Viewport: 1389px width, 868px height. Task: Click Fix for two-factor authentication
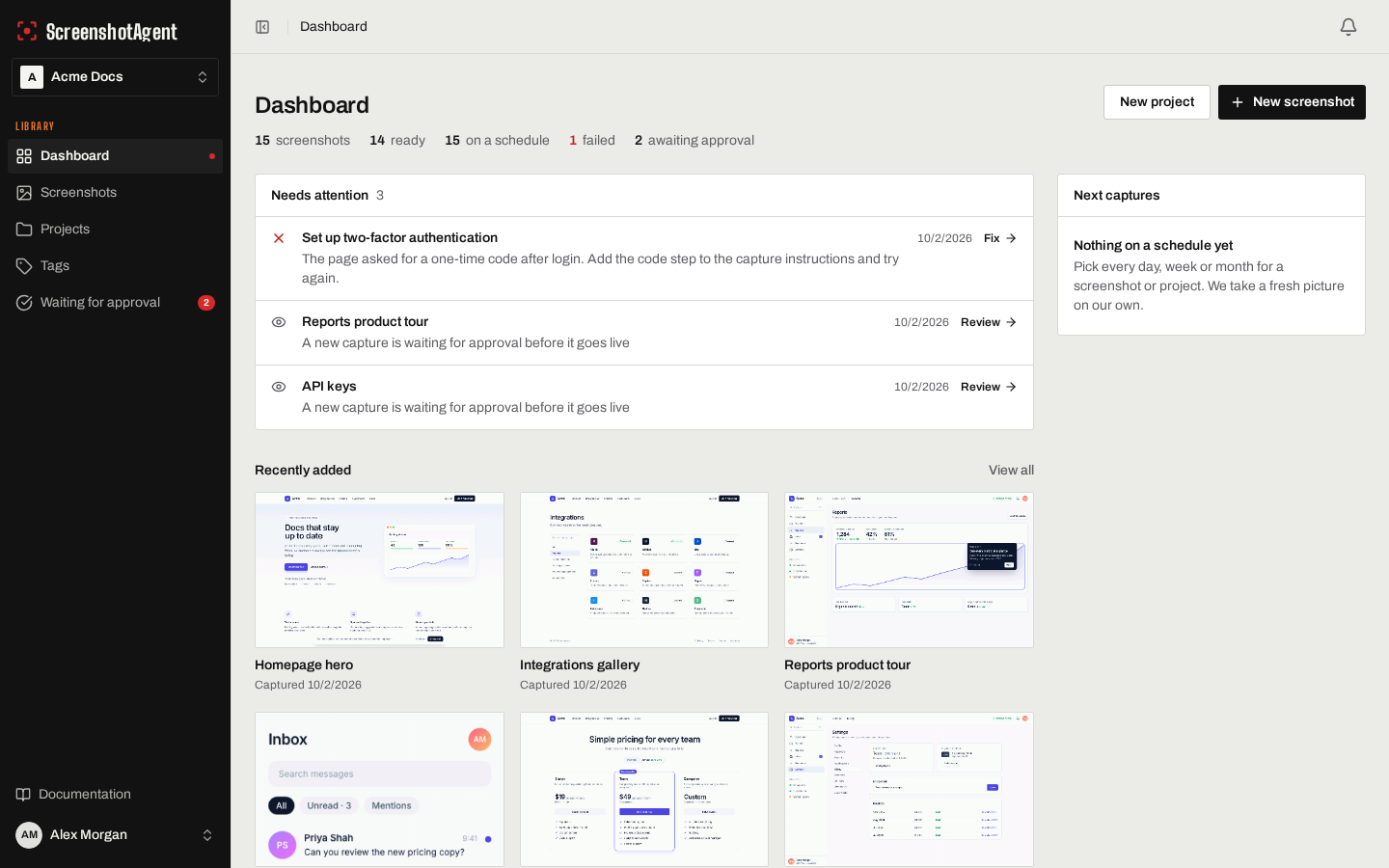[1000, 238]
